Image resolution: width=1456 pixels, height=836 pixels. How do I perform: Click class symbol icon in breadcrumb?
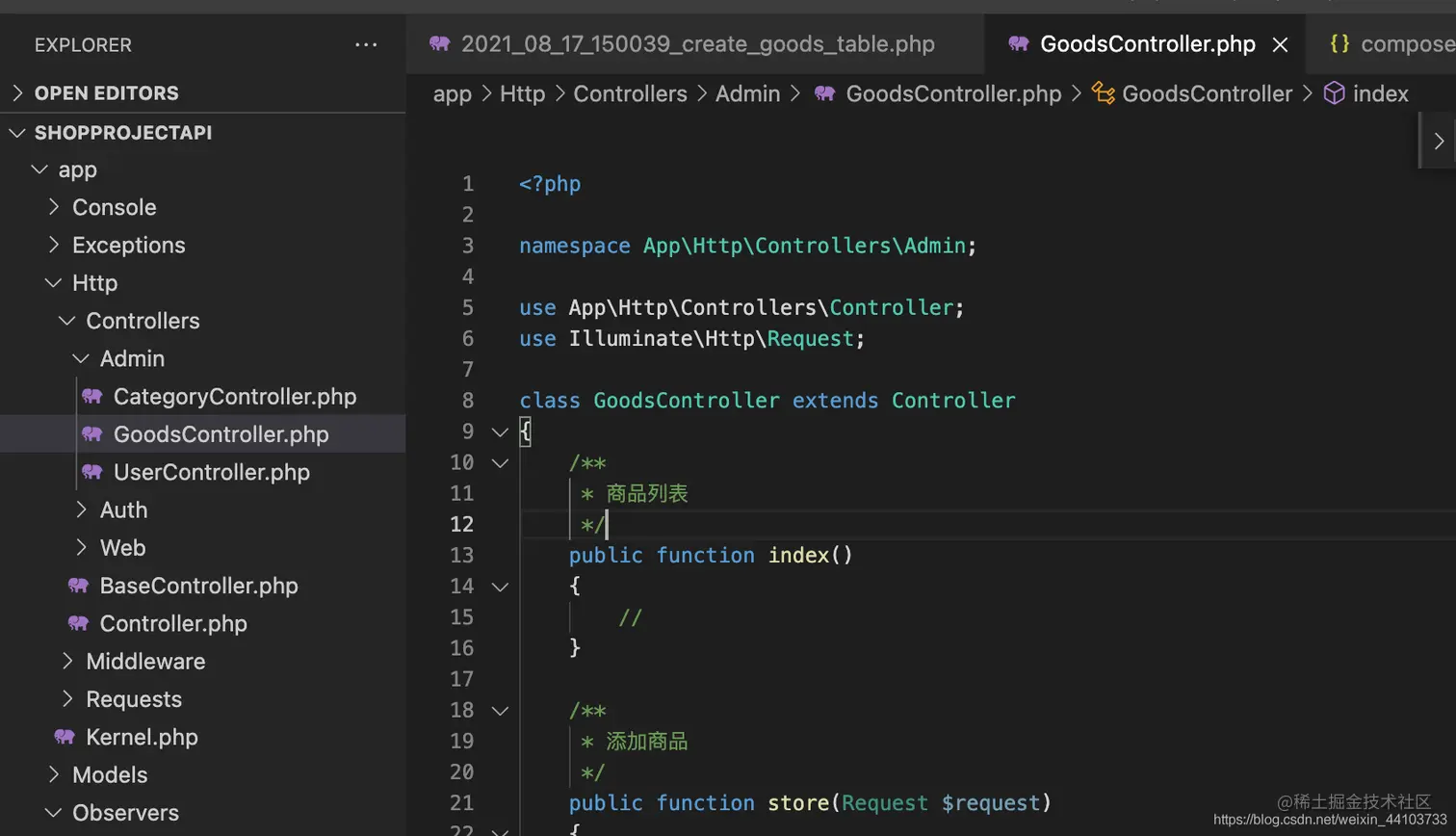[x=1104, y=93]
